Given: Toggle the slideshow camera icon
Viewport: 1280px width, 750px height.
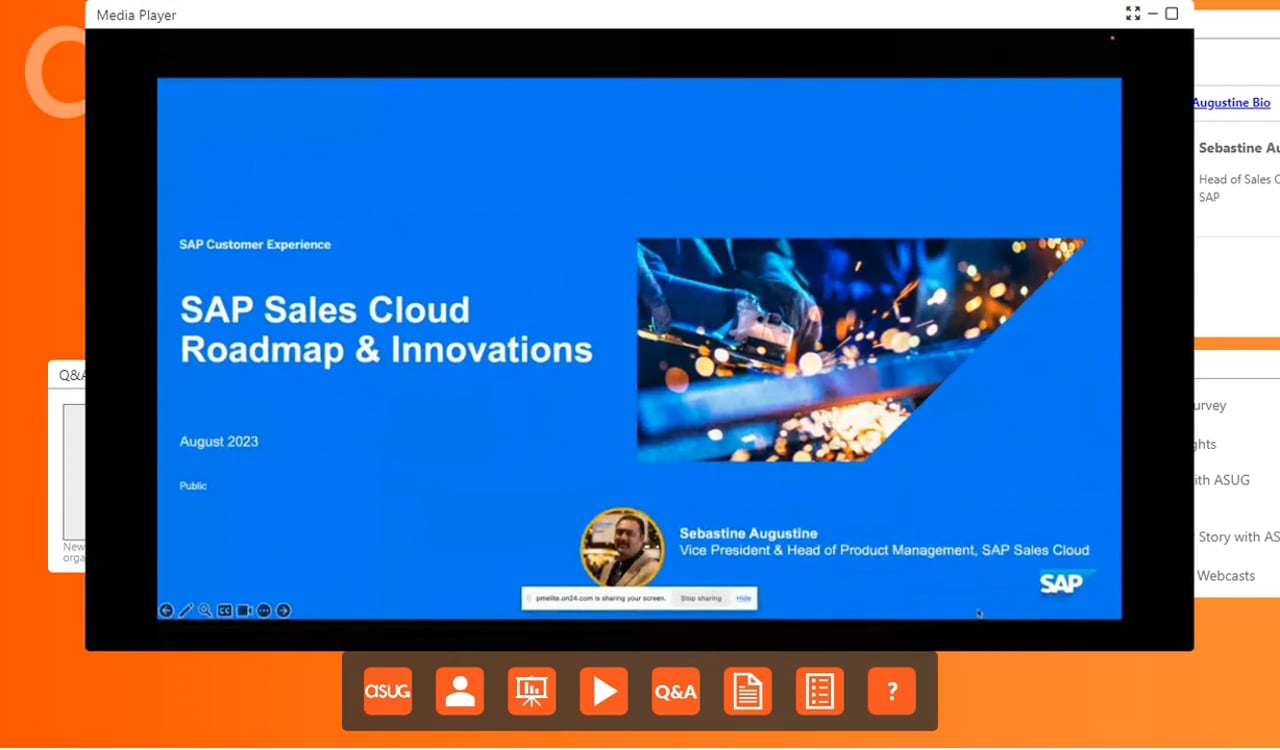Looking at the screenshot, I should pos(244,610).
